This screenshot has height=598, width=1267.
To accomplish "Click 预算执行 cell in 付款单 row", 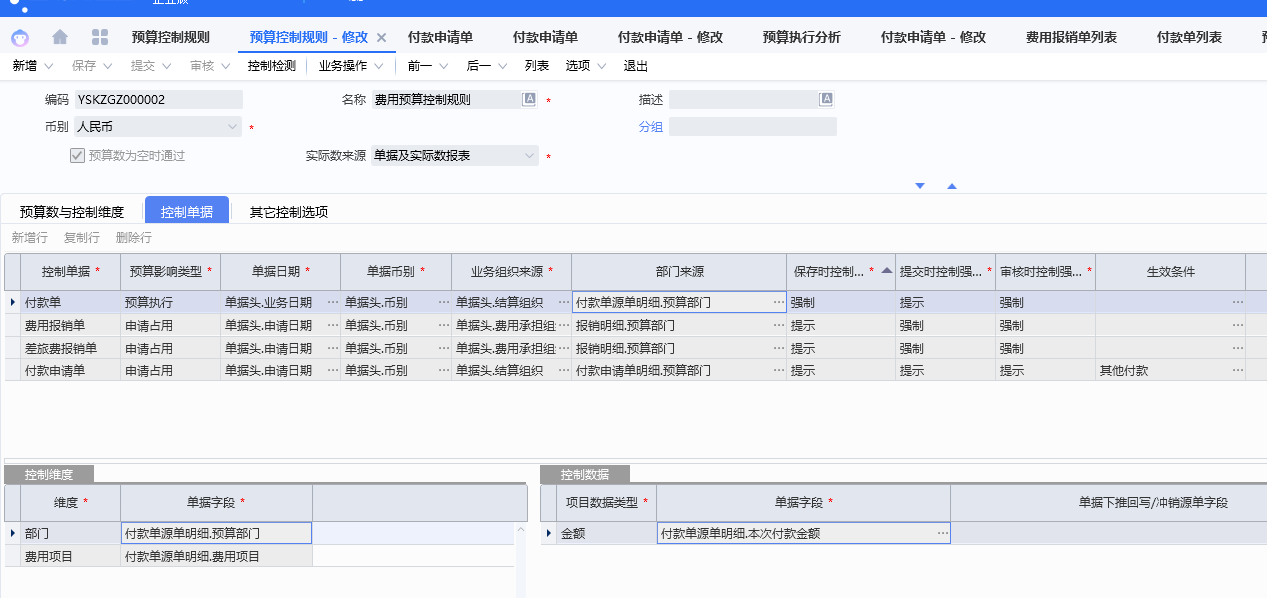I will point(170,302).
